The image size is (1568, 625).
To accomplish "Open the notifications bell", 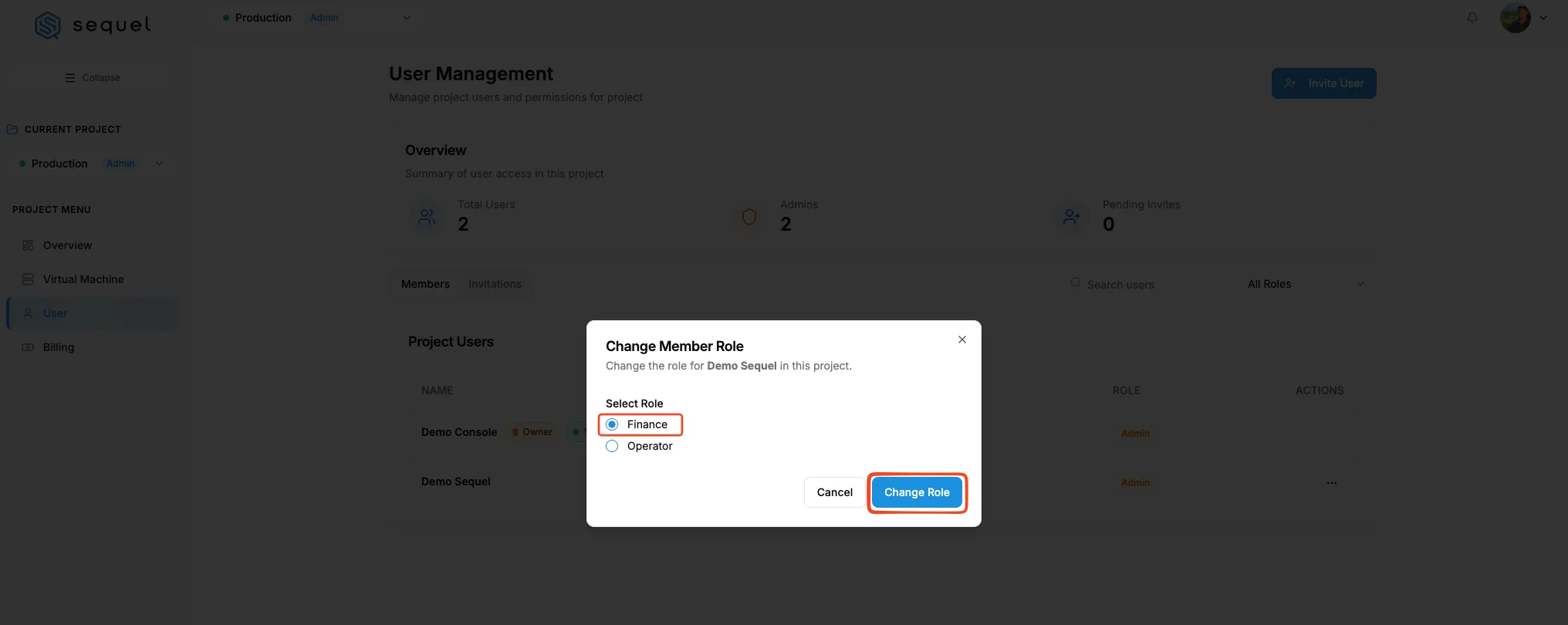I will (1472, 18).
